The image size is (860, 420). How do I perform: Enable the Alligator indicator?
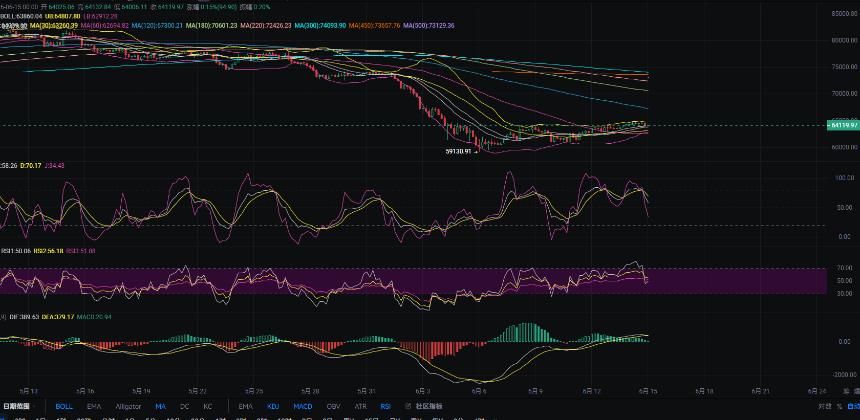coord(128,406)
